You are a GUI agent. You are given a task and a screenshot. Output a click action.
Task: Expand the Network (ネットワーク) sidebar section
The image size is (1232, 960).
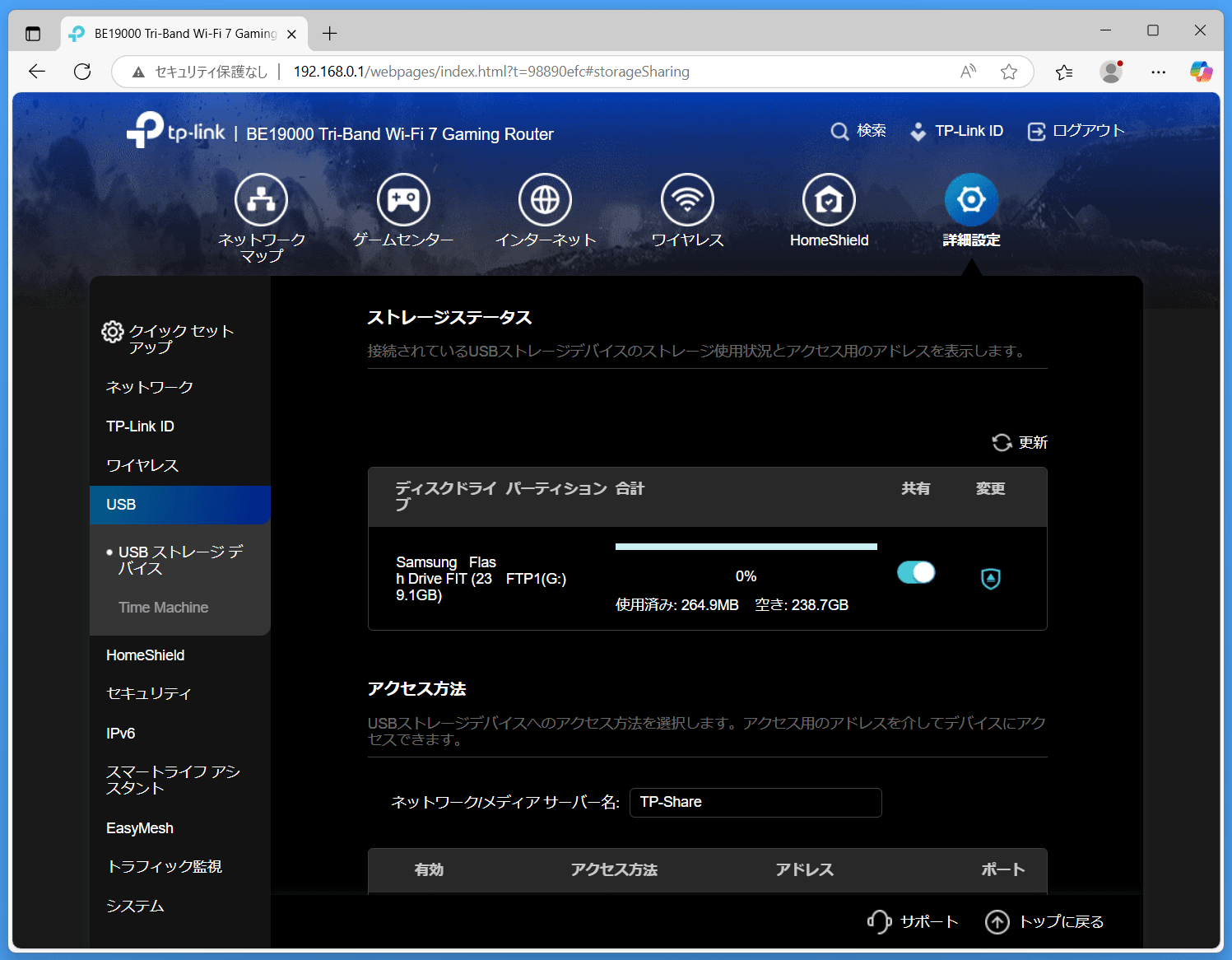[150, 387]
